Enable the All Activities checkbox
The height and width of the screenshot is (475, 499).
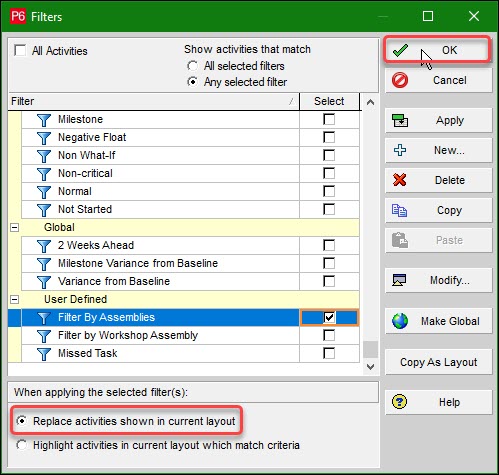click(x=20, y=51)
